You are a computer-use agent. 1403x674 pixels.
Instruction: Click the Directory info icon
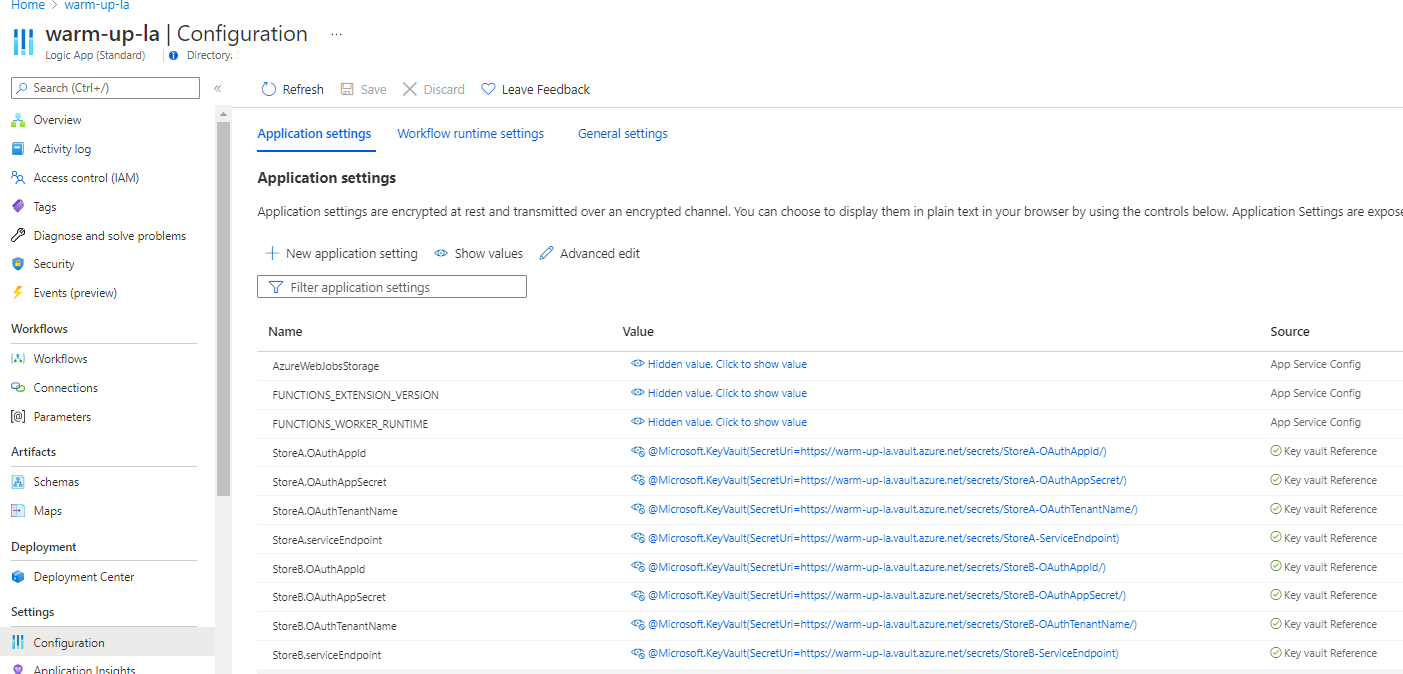174,56
